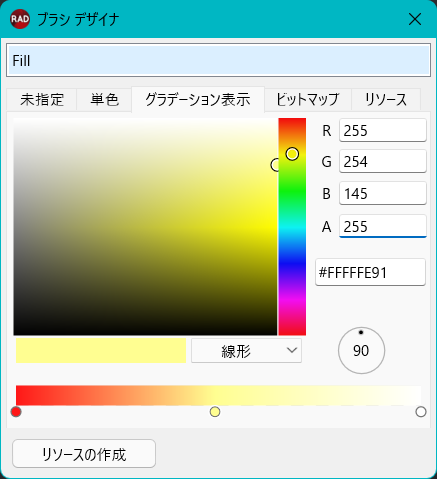Select the Fill property field
This screenshot has height=479, width=437.
(x=218, y=60)
